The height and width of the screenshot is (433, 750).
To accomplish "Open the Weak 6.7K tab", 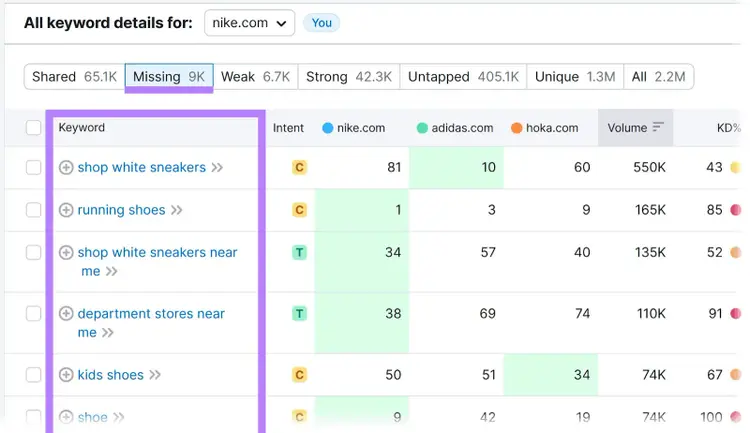I will pyautogui.click(x=255, y=77).
